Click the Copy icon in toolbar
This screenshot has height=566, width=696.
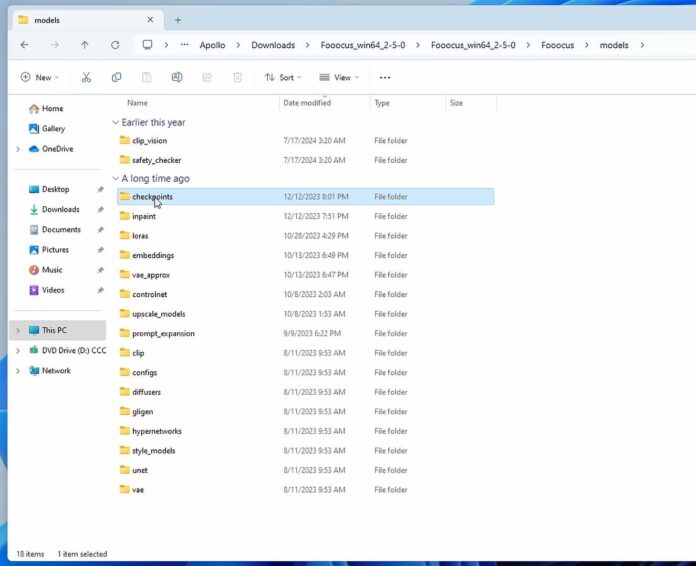[116, 78]
